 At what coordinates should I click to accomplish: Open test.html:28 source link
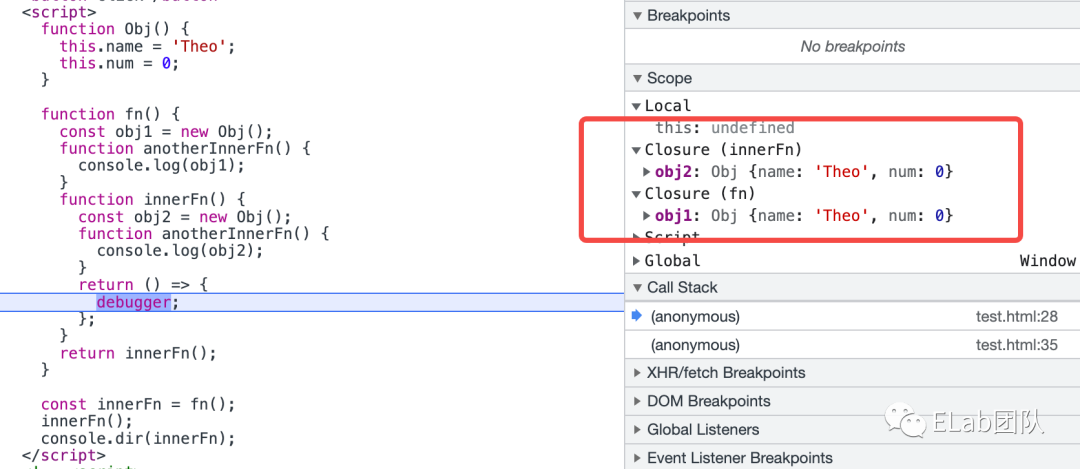click(x=1016, y=317)
